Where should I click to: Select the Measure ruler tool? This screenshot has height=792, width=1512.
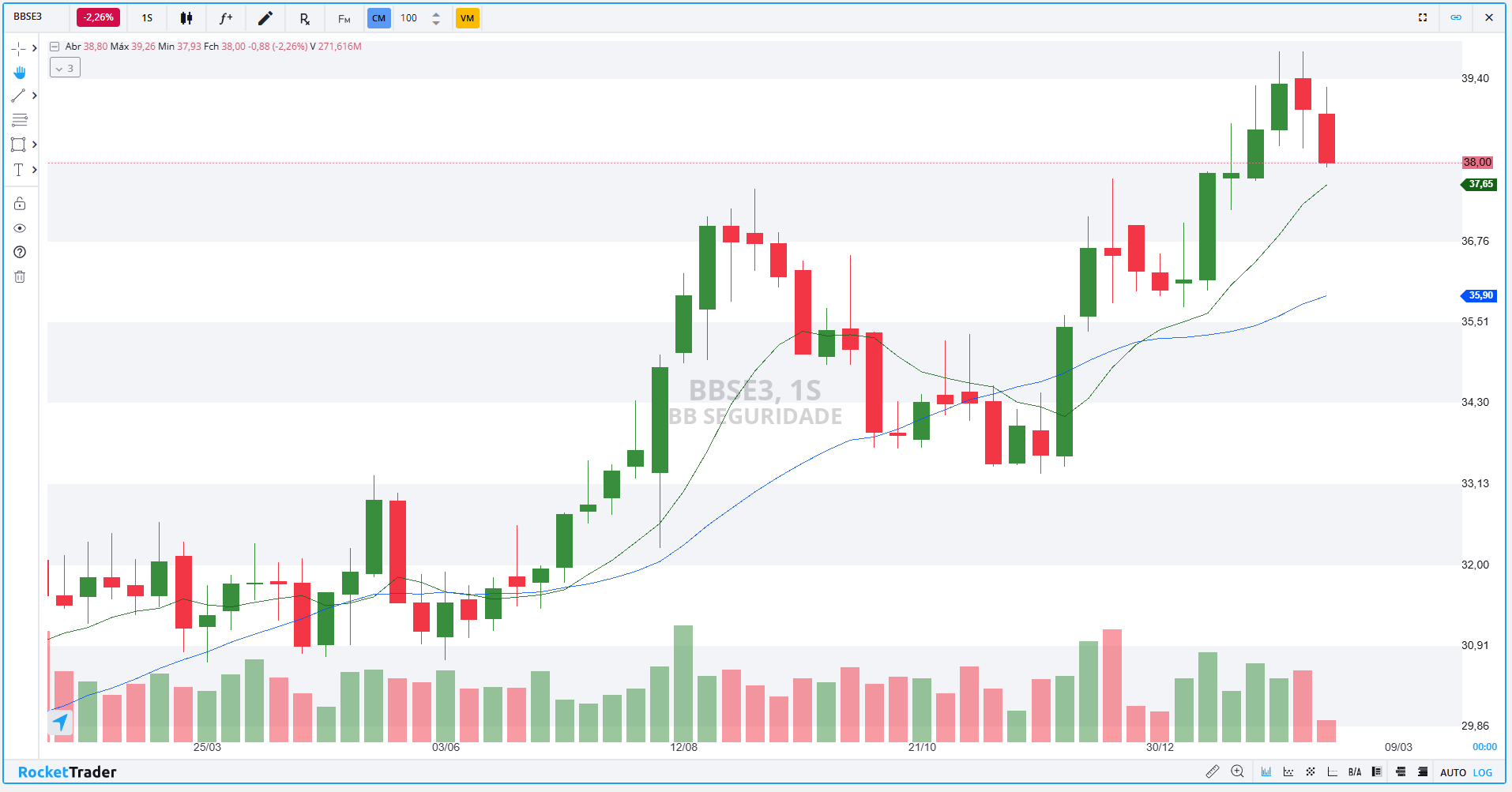1213,771
